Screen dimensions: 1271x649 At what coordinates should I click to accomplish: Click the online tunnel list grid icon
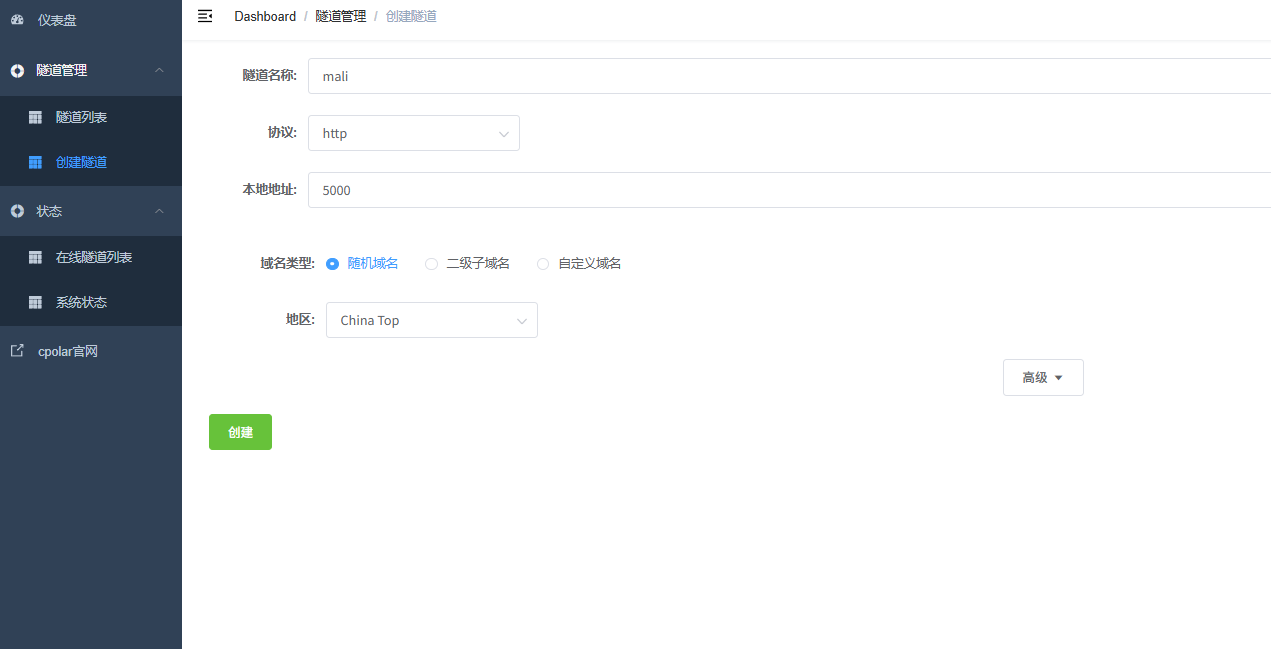click(x=35, y=257)
